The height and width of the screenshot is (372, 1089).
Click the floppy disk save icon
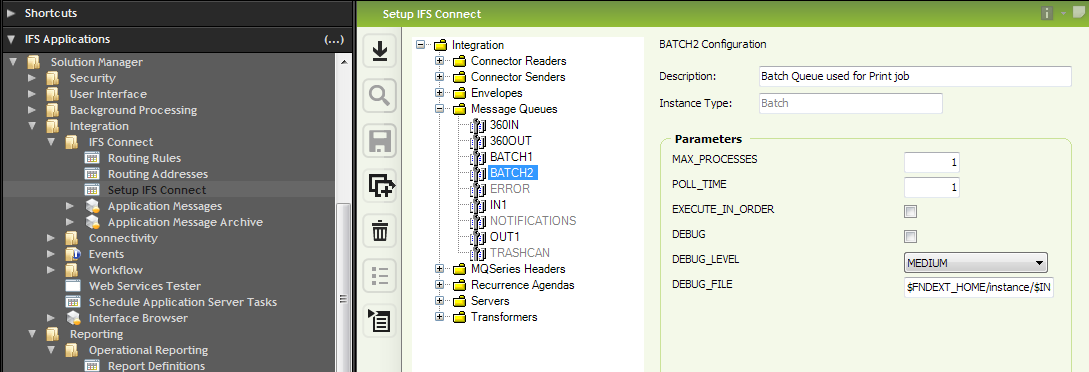click(380, 142)
